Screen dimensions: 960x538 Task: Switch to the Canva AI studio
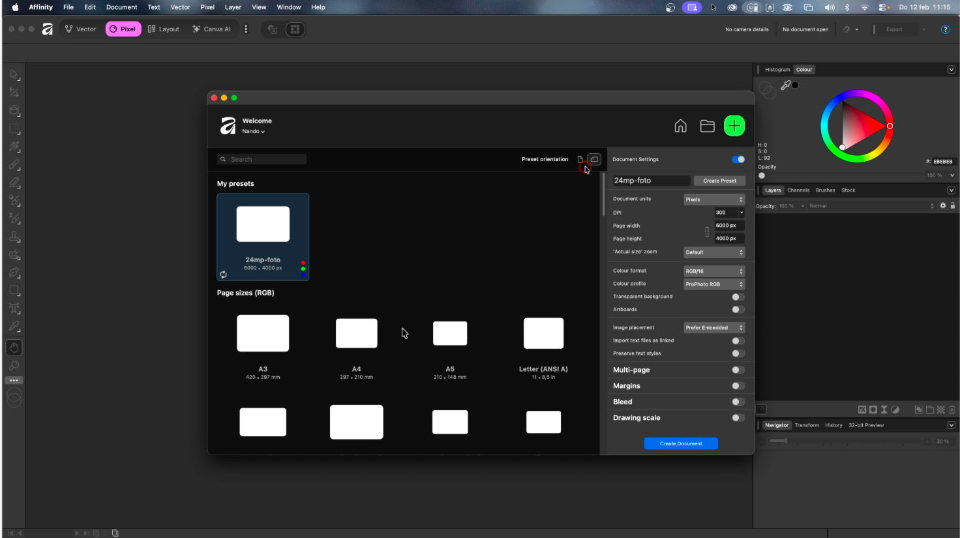pos(212,29)
